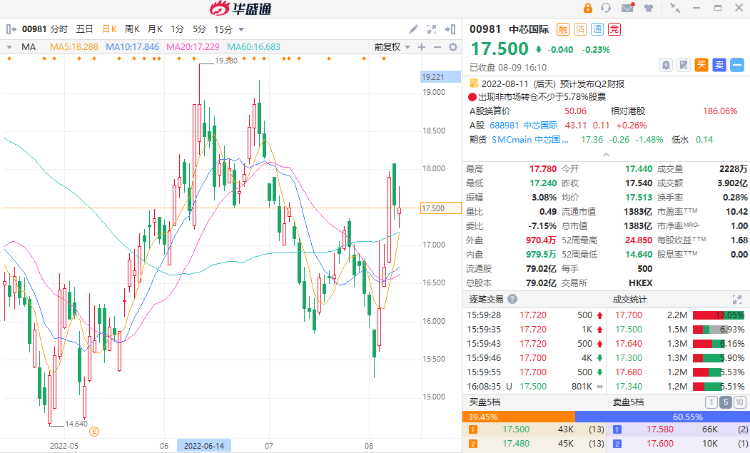Select ask level 1 price 17.580
The height and width of the screenshot is (453, 750).
tap(660, 430)
